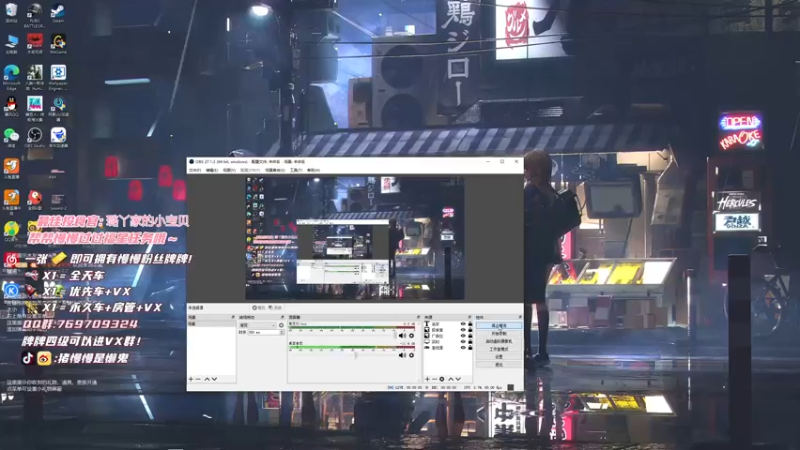The image size is (800, 450).
Task: Select the scene entry in the Scenes list
Action: [211, 324]
